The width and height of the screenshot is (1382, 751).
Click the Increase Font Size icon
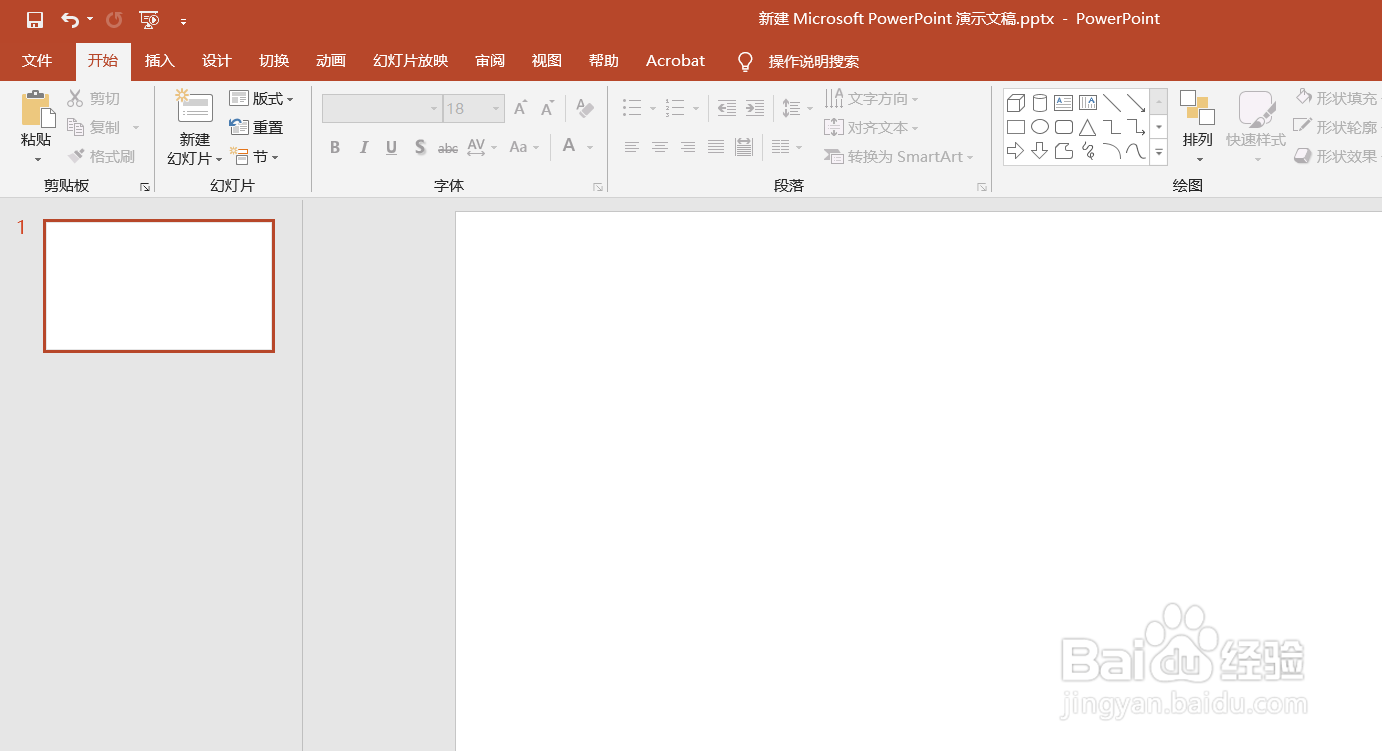click(x=520, y=108)
